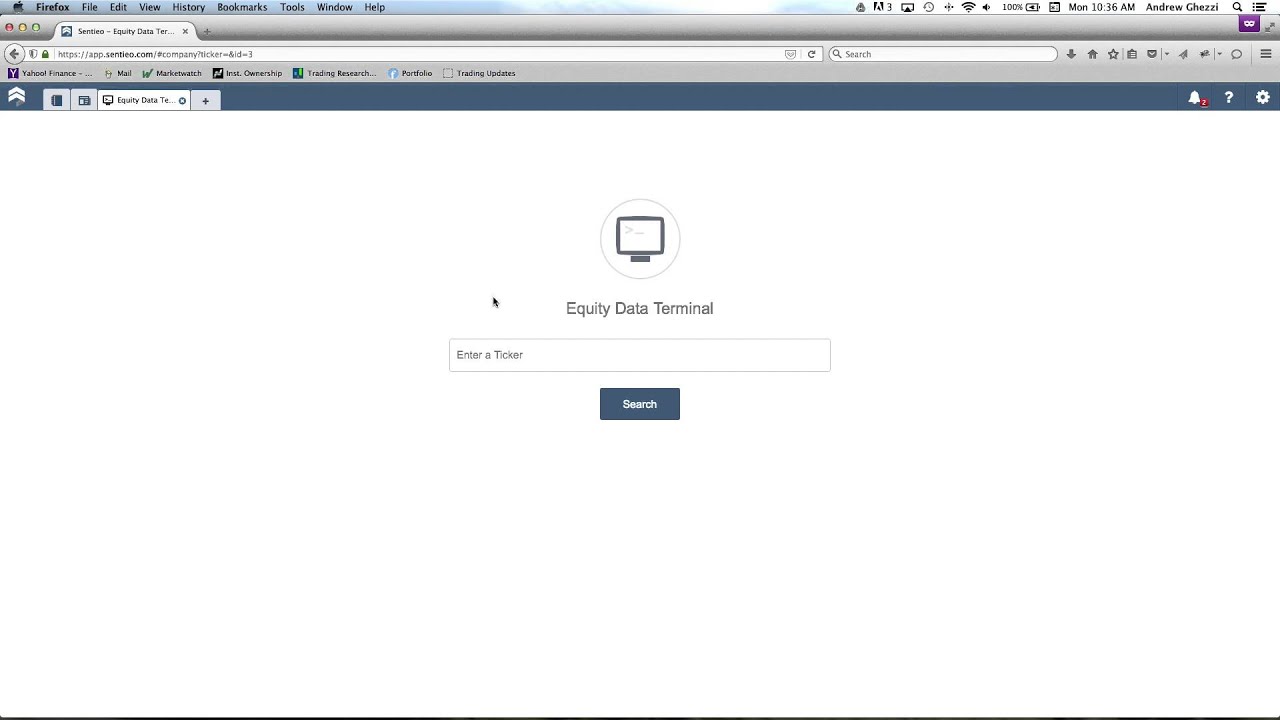Go to Firefox home page icon

pyautogui.click(x=1092, y=54)
